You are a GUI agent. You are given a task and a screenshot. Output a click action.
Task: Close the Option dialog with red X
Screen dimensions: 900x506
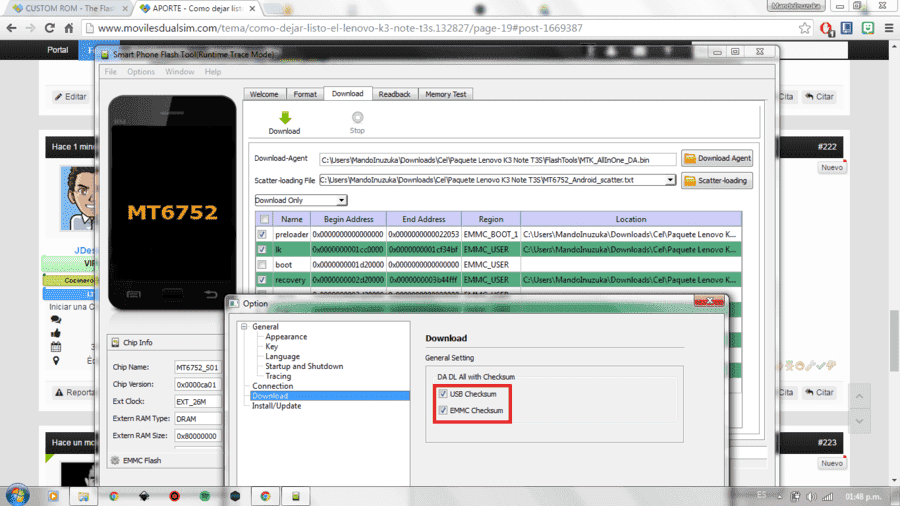point(709,301)
